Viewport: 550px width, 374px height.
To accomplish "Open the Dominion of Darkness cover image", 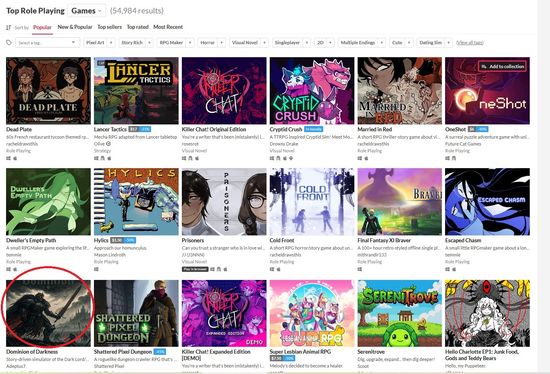I will (x=48, y=313).
